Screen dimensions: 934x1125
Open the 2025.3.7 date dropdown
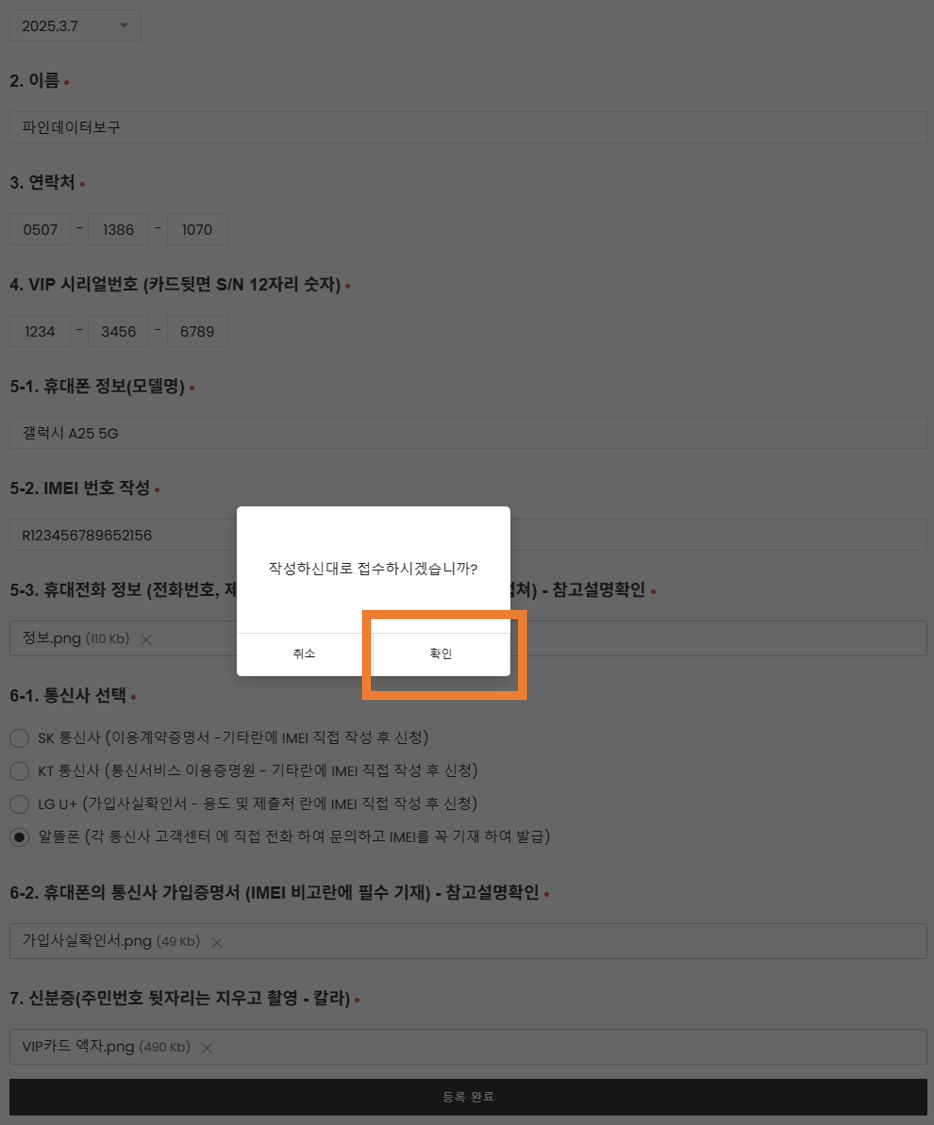[75, 26]
